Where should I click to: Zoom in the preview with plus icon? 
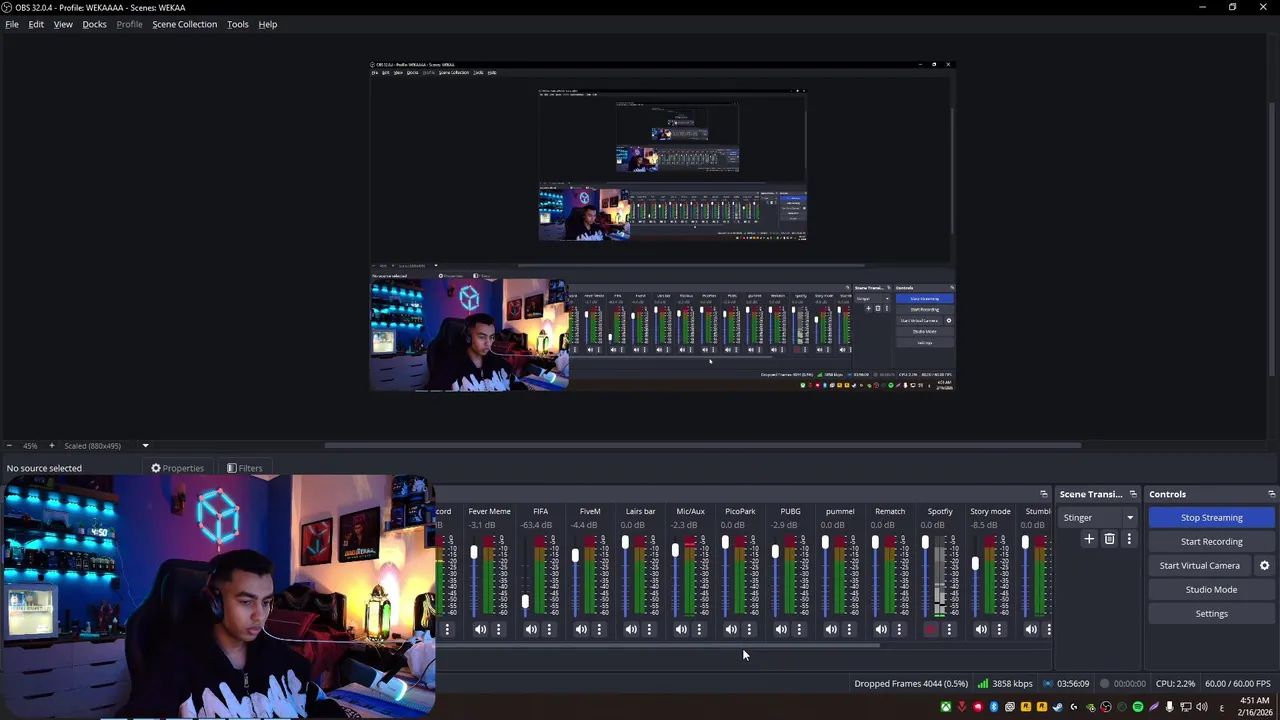pos(51,446)
